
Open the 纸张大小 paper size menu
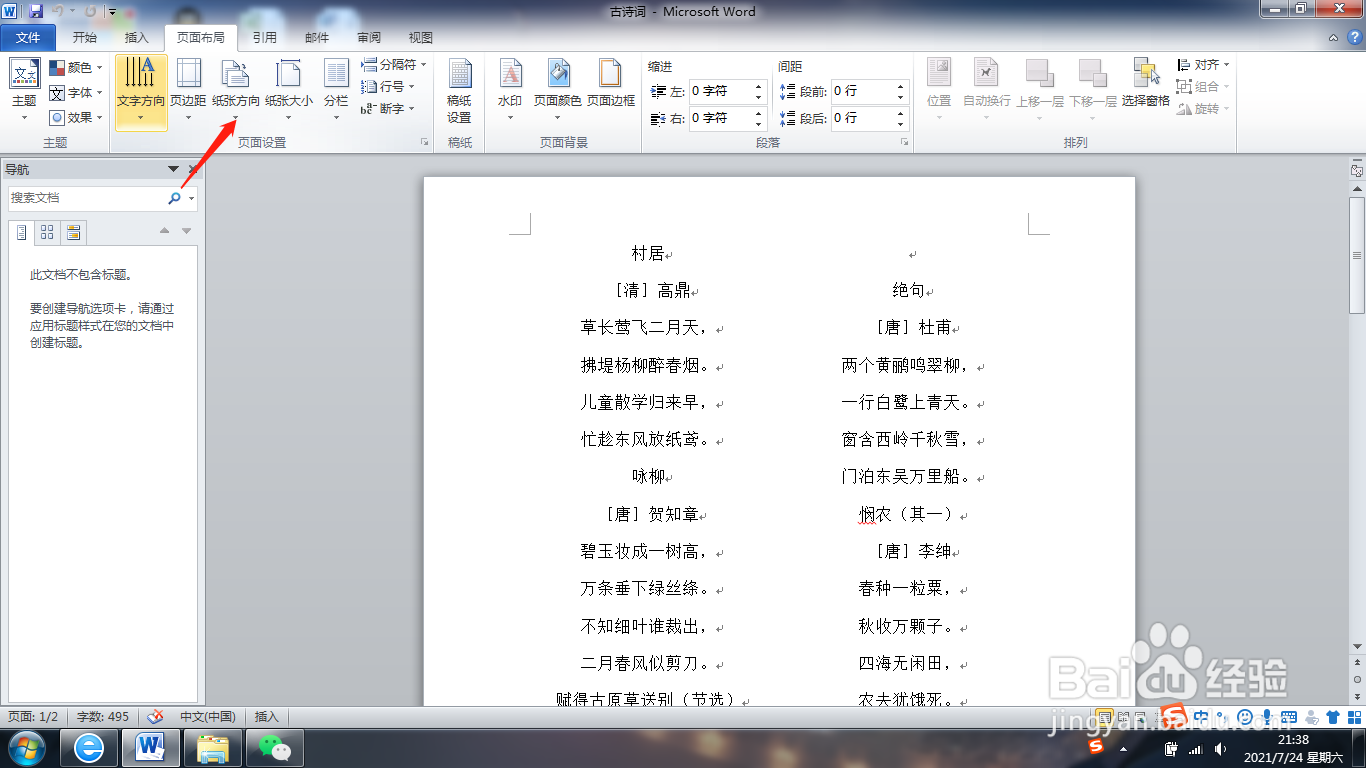point(289,89)
